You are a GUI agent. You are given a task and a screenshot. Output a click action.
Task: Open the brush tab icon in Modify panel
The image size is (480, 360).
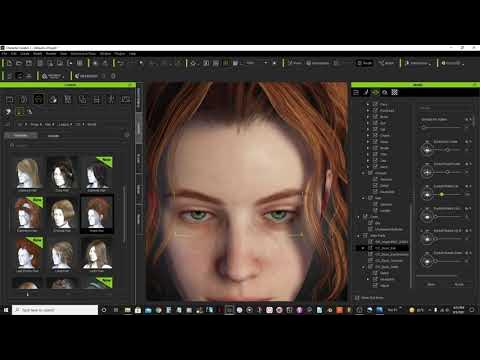click(366, 92)
